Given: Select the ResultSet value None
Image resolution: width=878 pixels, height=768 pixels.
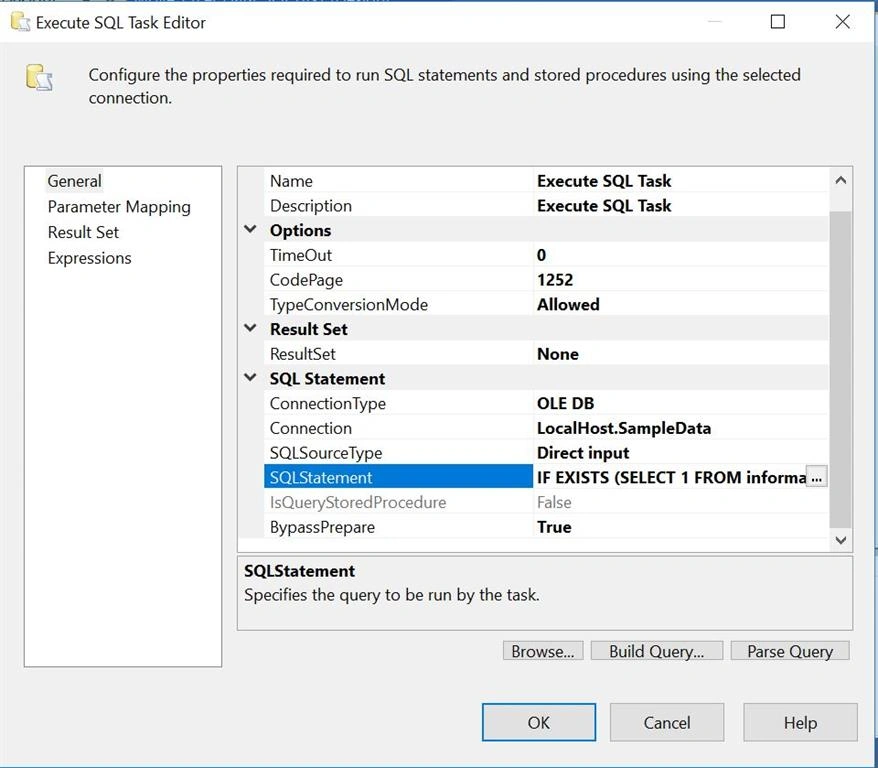Looking at the screenshot, I should click(680, 354).
